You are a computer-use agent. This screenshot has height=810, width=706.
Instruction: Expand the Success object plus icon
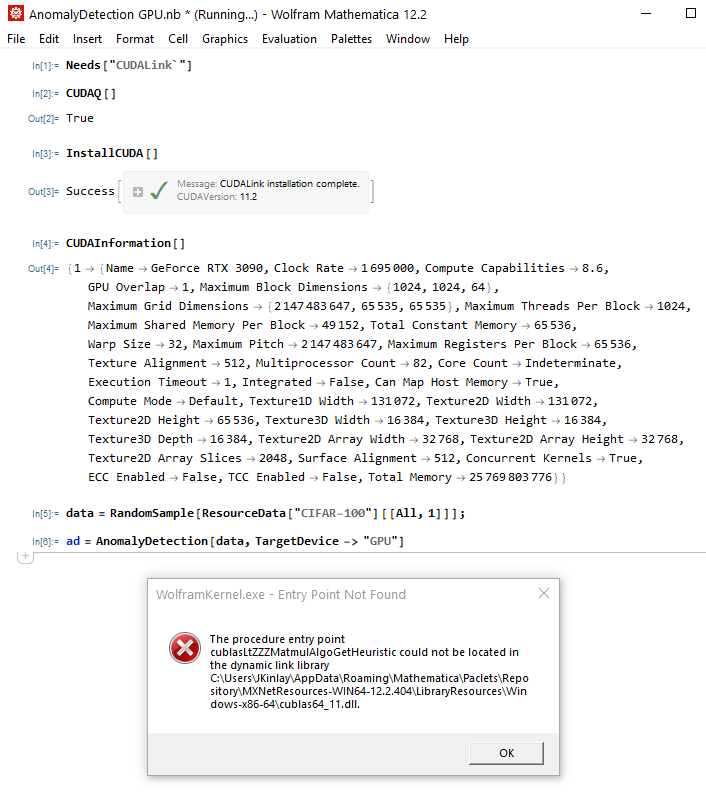click(138, 192)
